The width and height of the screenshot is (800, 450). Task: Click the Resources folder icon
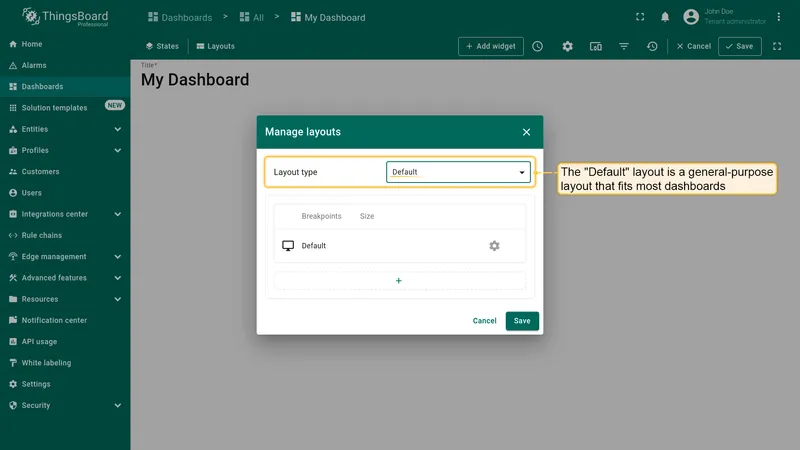point(13,299)
